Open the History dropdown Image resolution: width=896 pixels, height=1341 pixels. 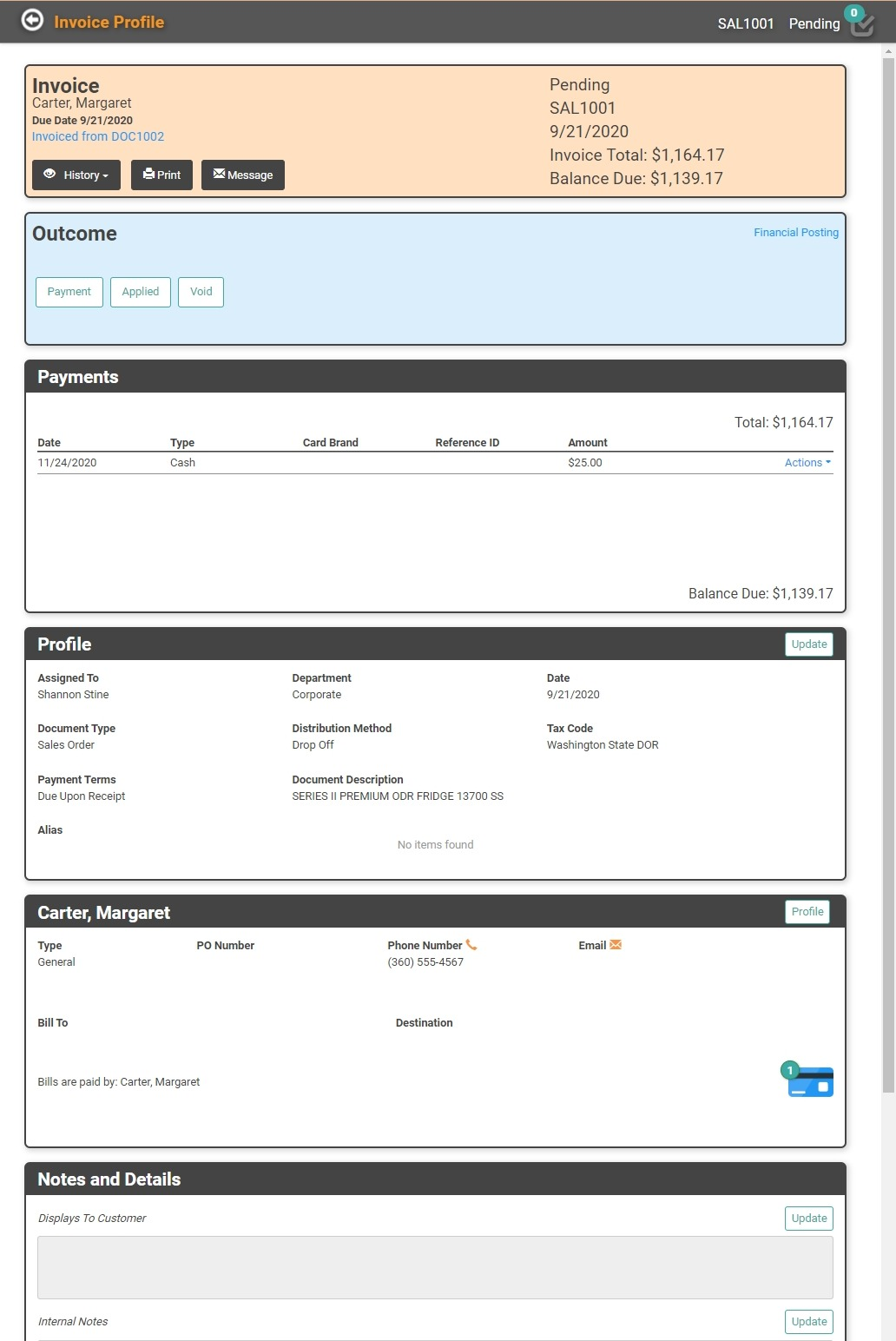tap(76, 175)
